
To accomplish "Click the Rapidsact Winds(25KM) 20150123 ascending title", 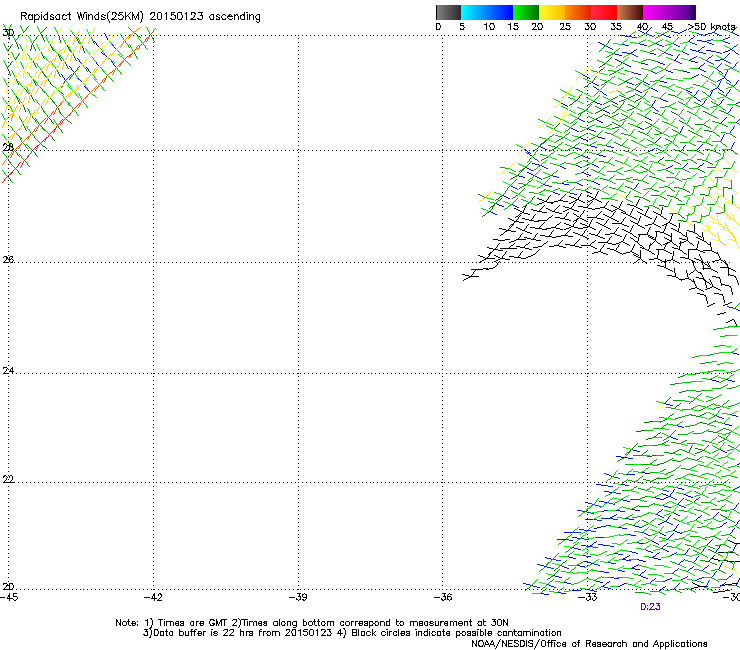I will pos(140,17).
